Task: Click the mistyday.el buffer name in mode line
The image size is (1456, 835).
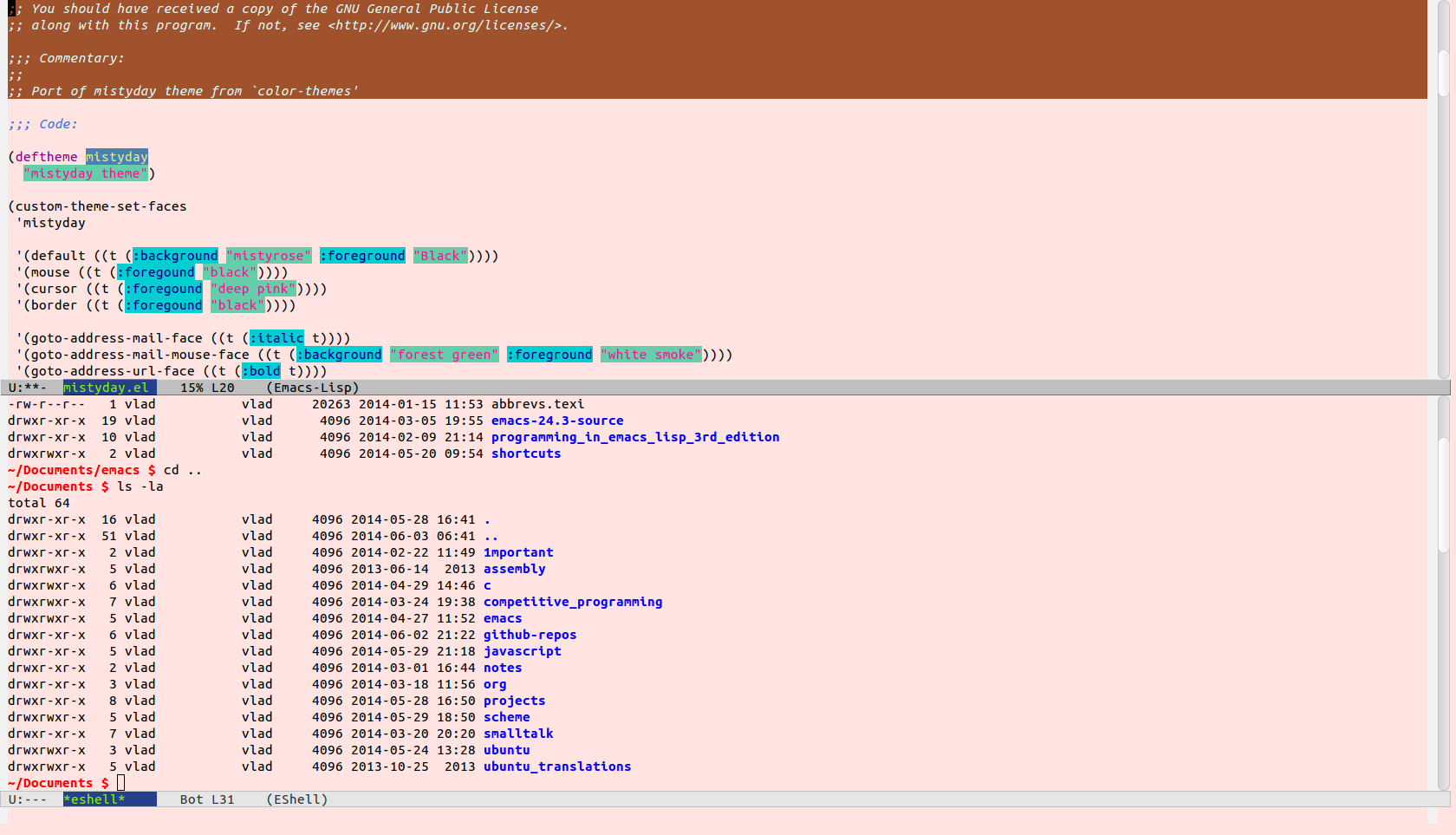Action: pos(107,388)
